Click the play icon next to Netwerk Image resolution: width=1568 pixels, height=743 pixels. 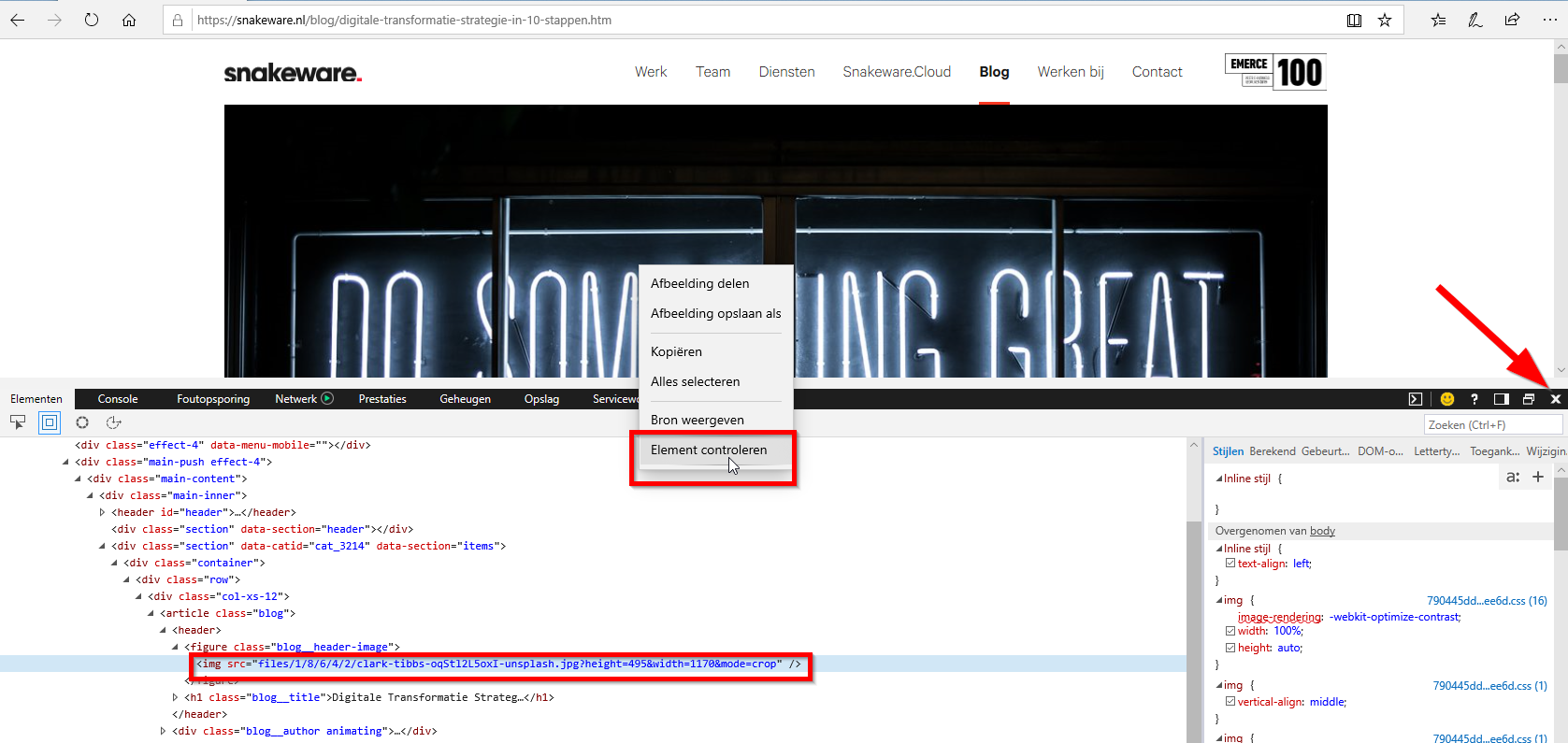coord(327,398)
